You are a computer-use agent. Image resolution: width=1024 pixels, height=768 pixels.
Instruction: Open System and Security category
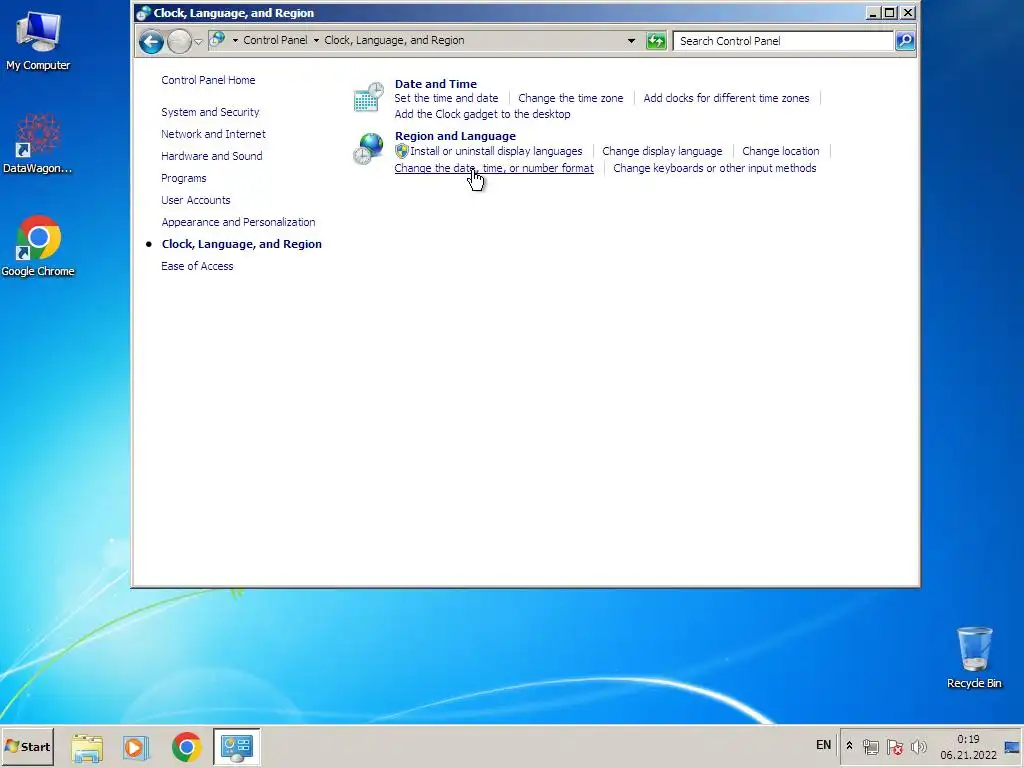[x=210, y=112]
